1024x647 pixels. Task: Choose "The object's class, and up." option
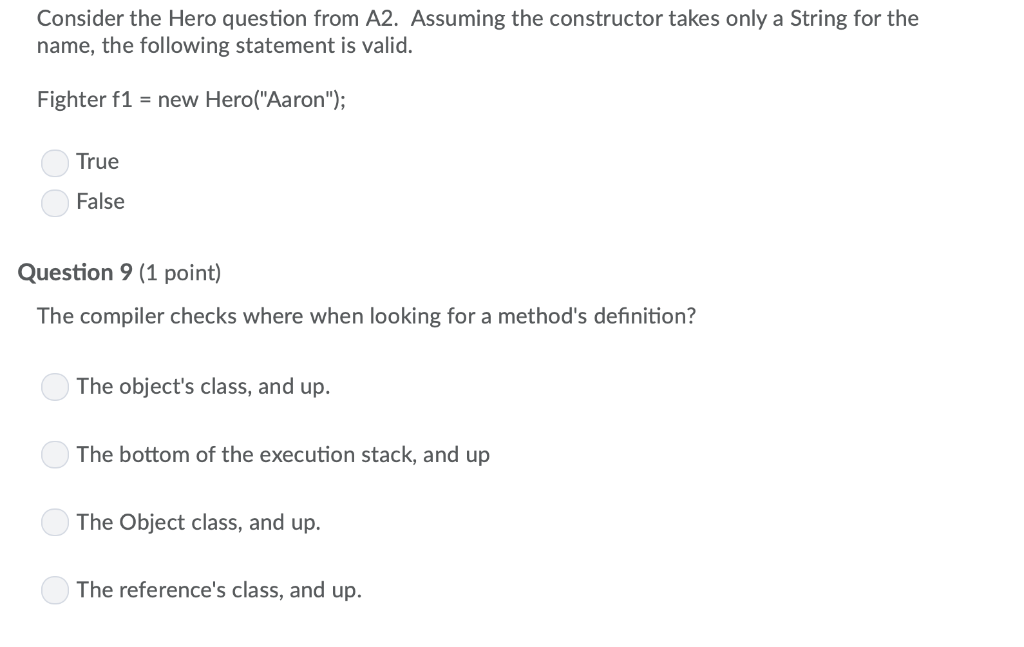click(54, 386)
